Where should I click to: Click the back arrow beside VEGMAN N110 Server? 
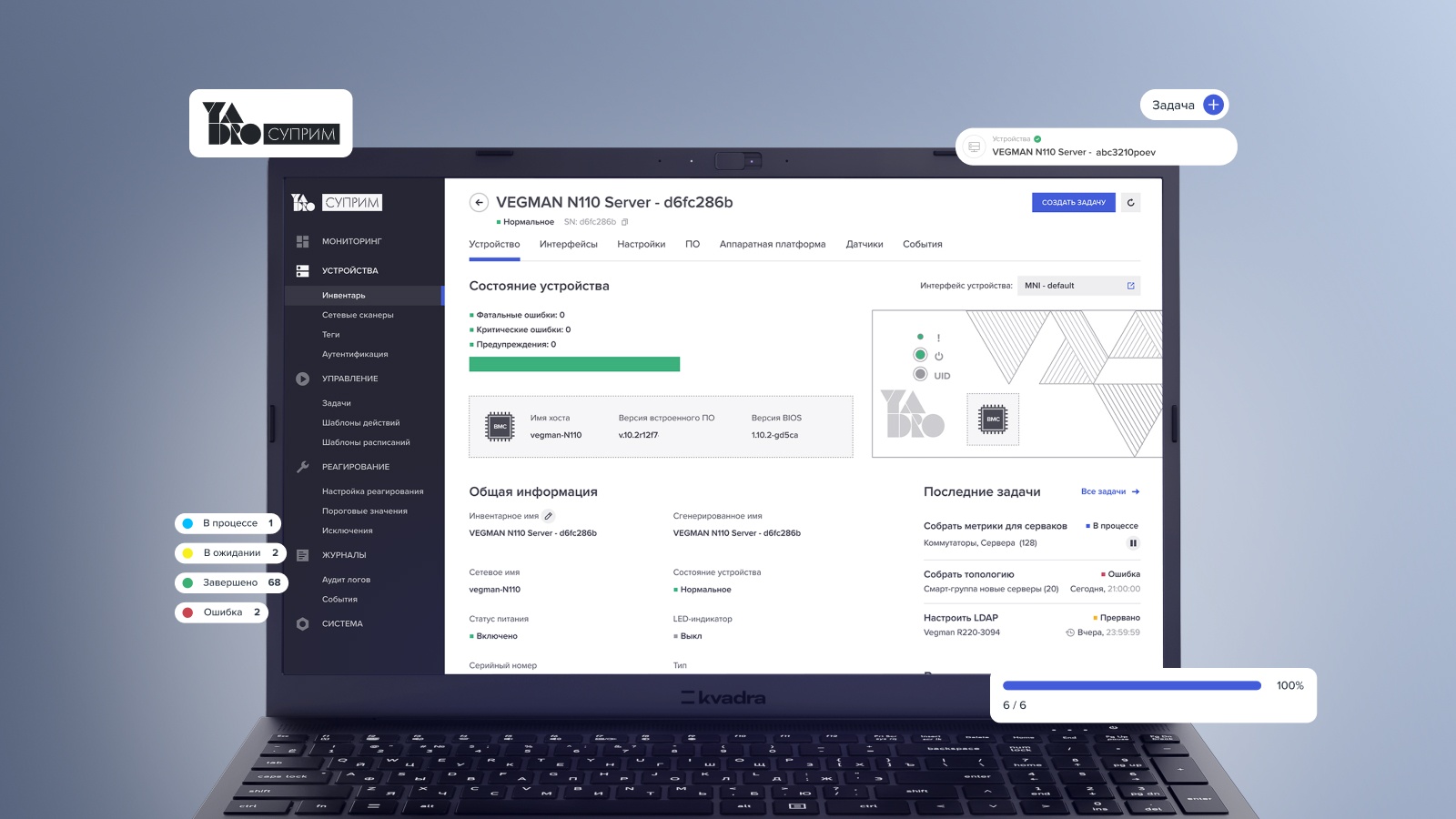coord(478,201)
